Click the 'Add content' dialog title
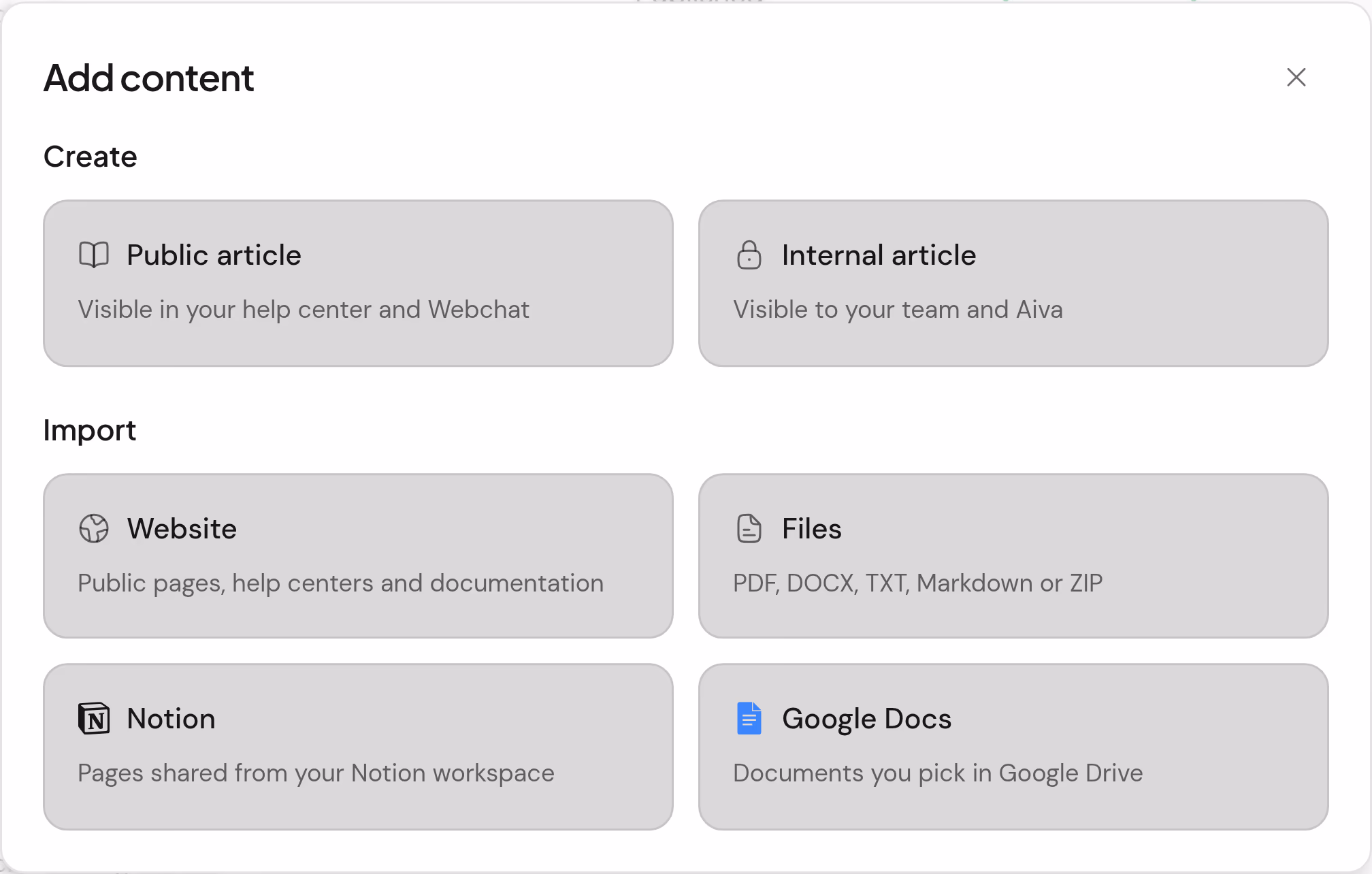Image resolution: width=1372 pixels, height=874 pixels. 148,78
